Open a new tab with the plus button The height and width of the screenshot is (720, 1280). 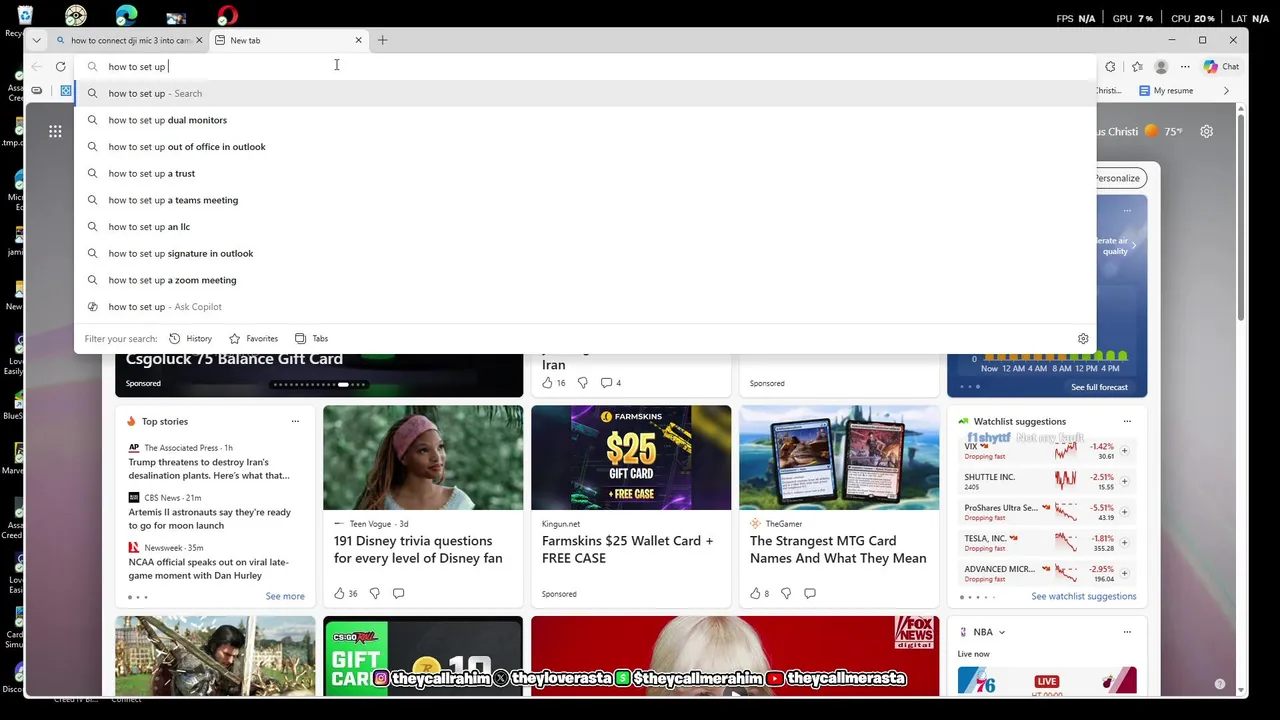(382, 40)
